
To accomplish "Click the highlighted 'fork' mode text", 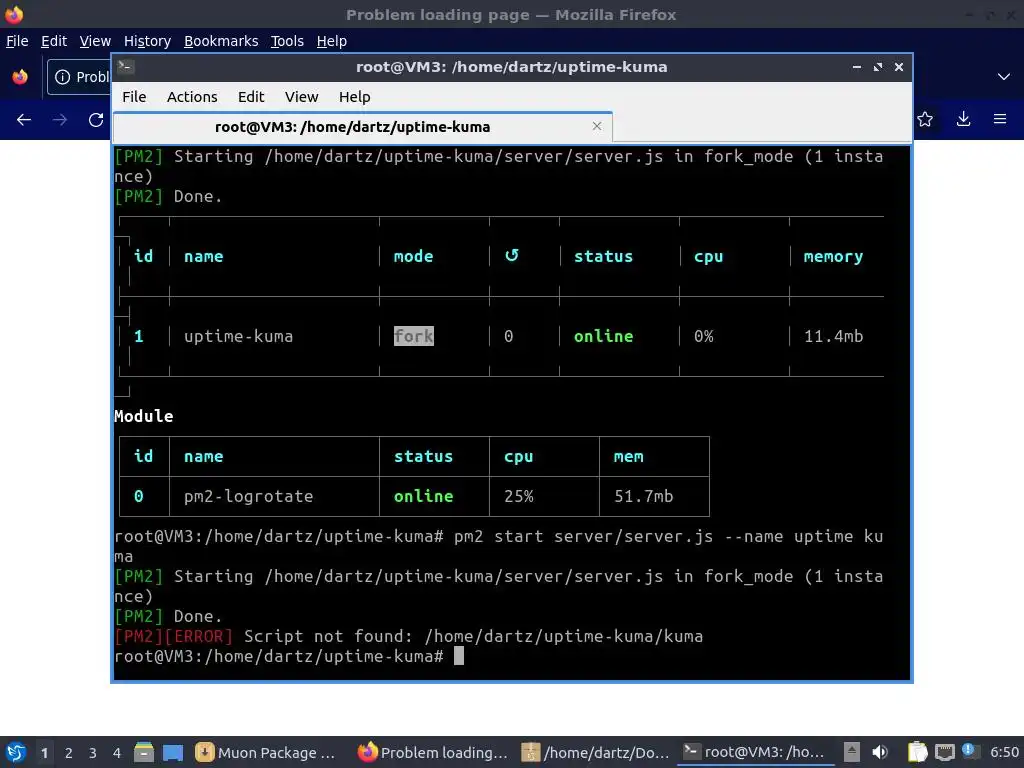I will pyautogui.click(x=413, y=336).
